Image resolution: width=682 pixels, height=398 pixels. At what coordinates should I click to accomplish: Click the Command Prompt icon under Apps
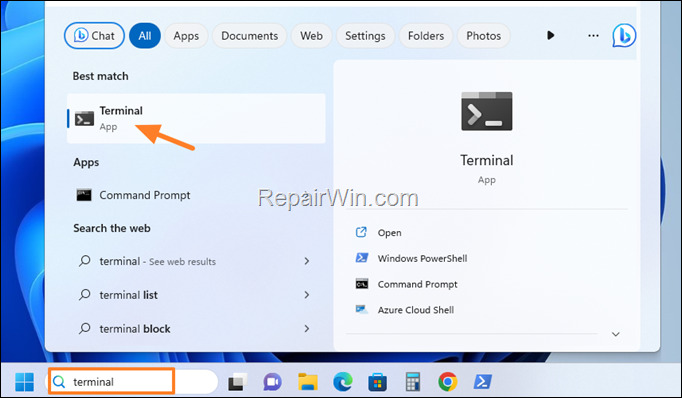coord(84,195)
